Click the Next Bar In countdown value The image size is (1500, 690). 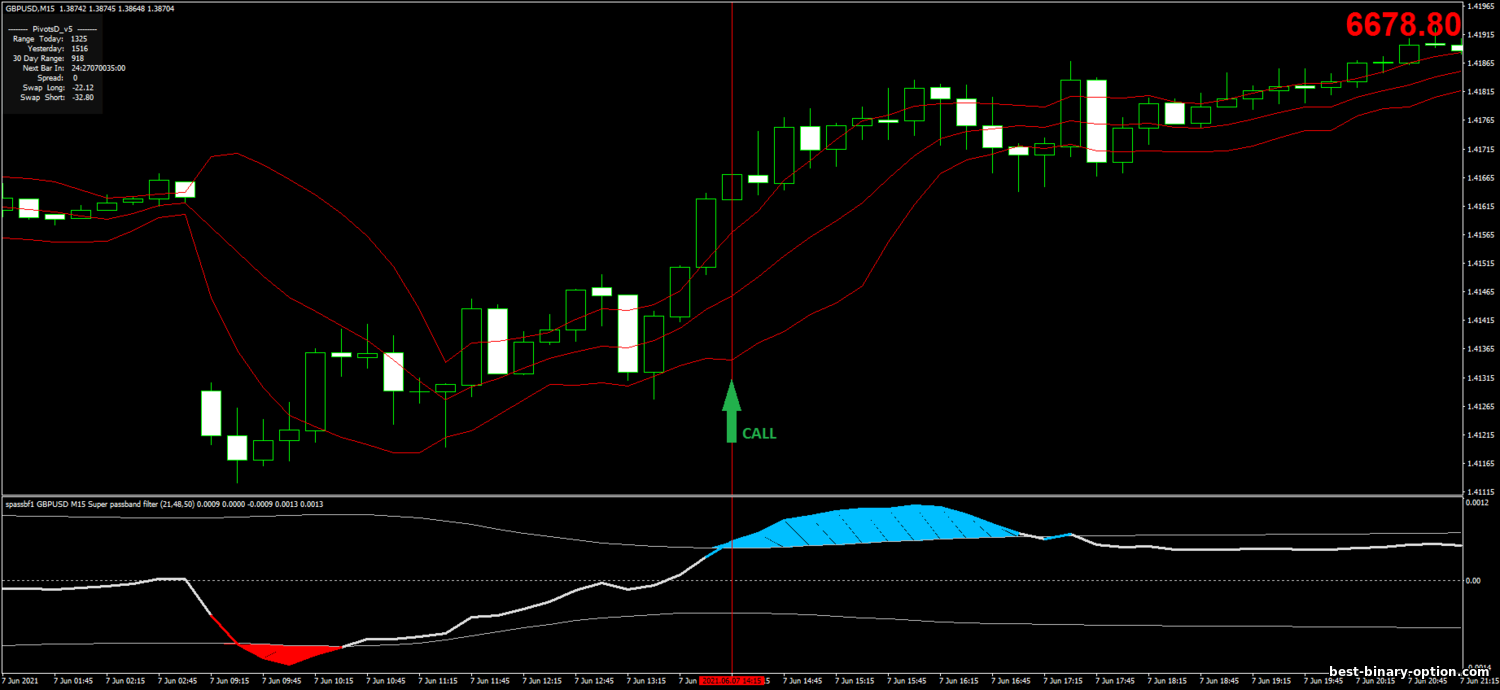coord(98,68)
